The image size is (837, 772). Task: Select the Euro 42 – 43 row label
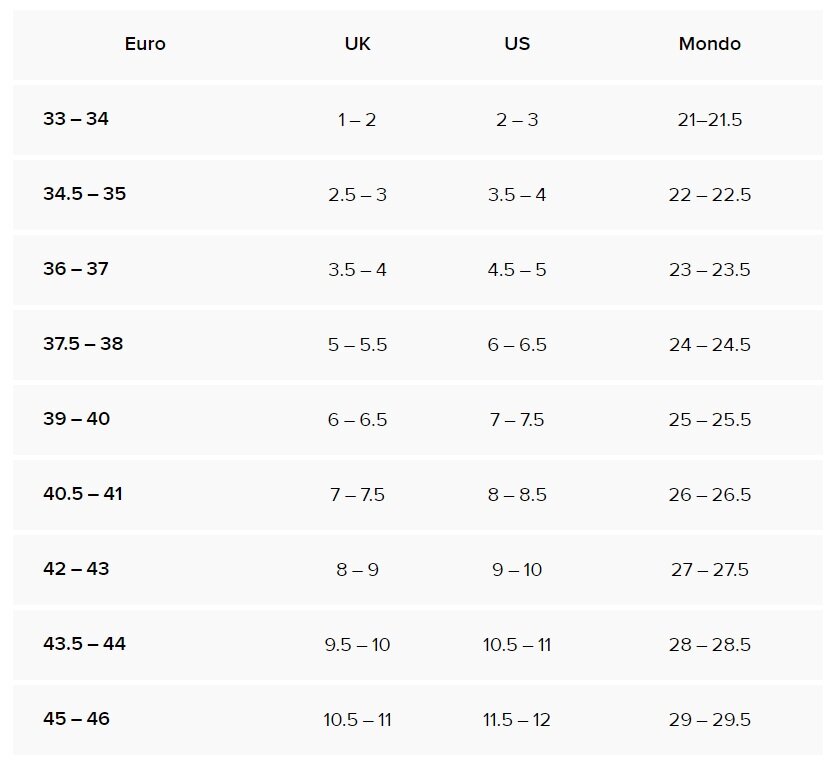coord(76,569)
